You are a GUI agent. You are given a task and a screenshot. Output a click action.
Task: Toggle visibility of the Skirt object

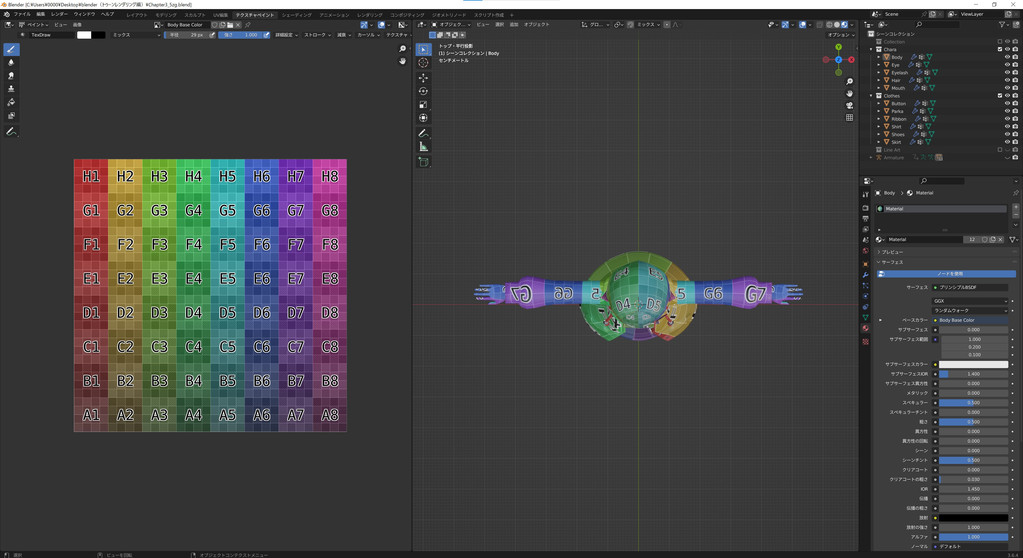(x=1006, y=142)
